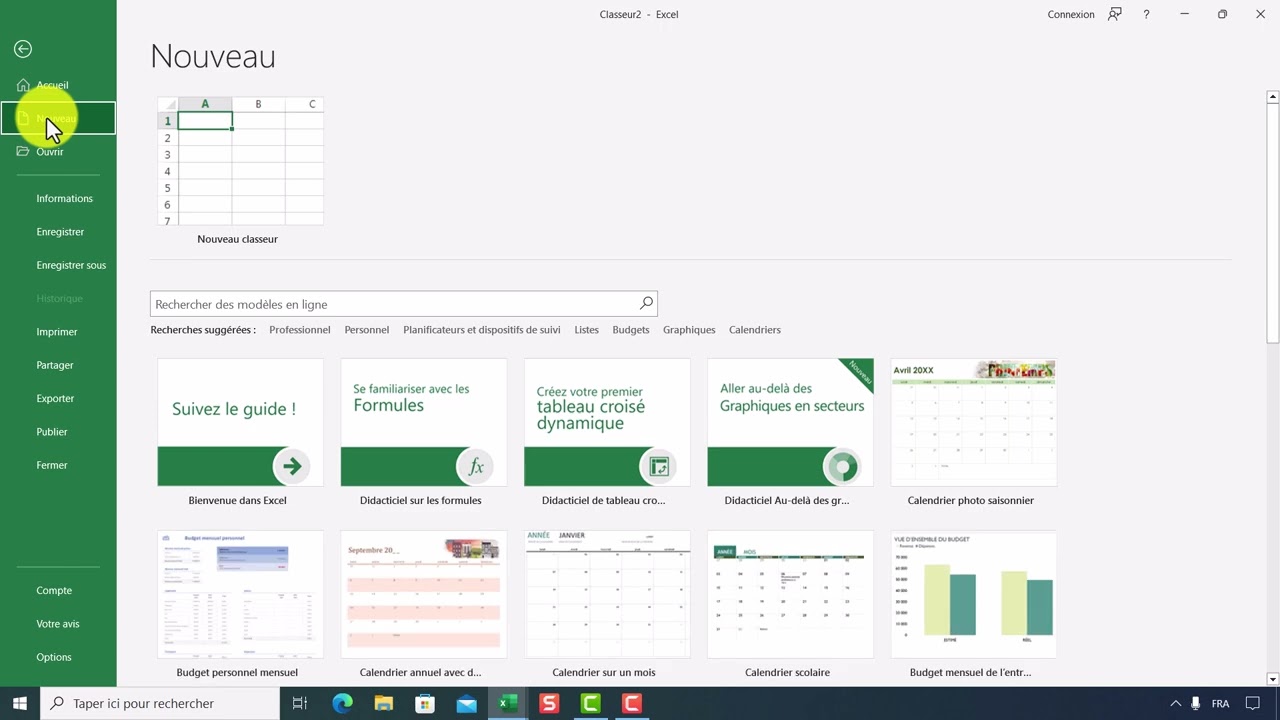Click Enregistrer in the sidebar

pos(60,232)
